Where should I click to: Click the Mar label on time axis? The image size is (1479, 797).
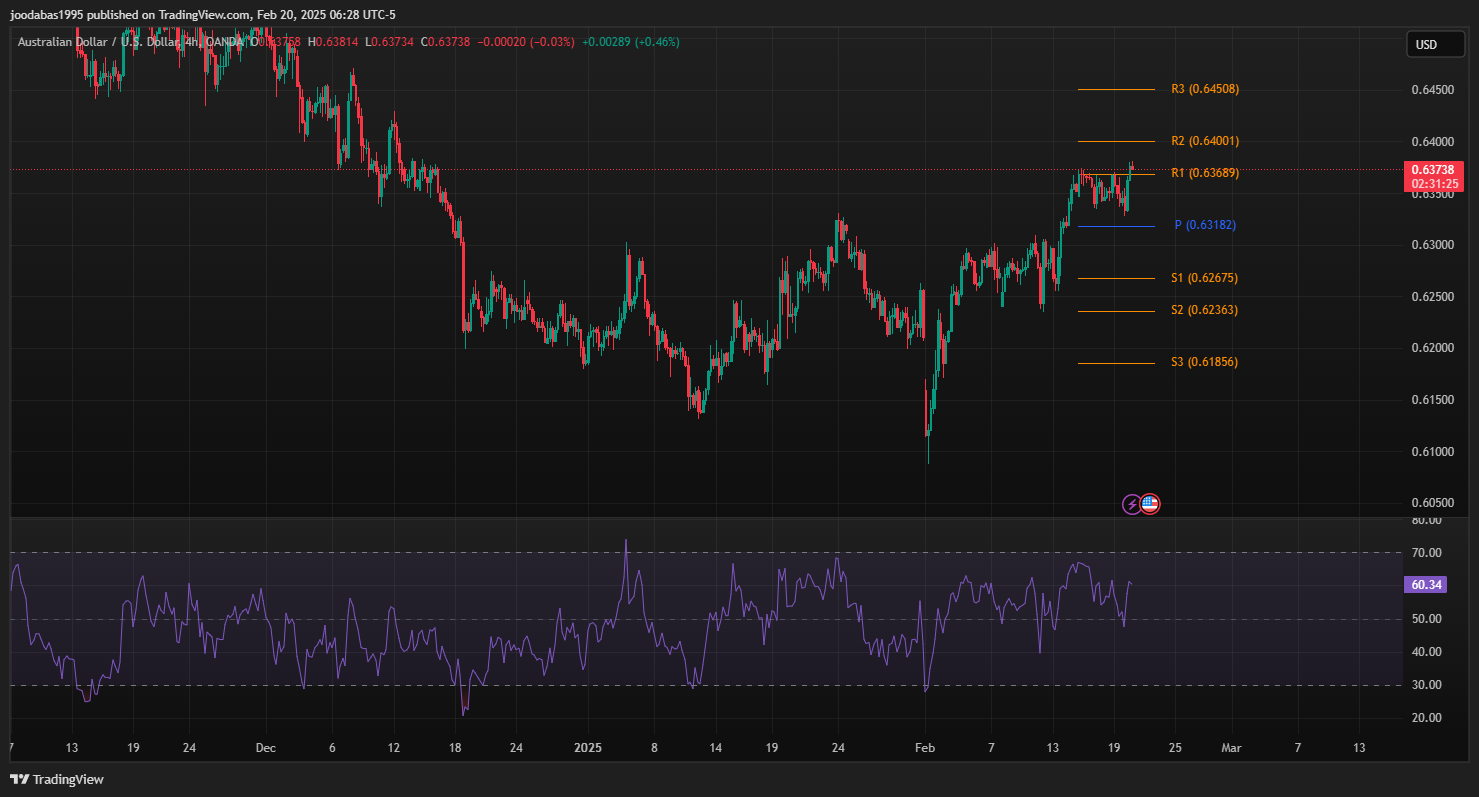pyautogui.click(x=1232, y=747)
